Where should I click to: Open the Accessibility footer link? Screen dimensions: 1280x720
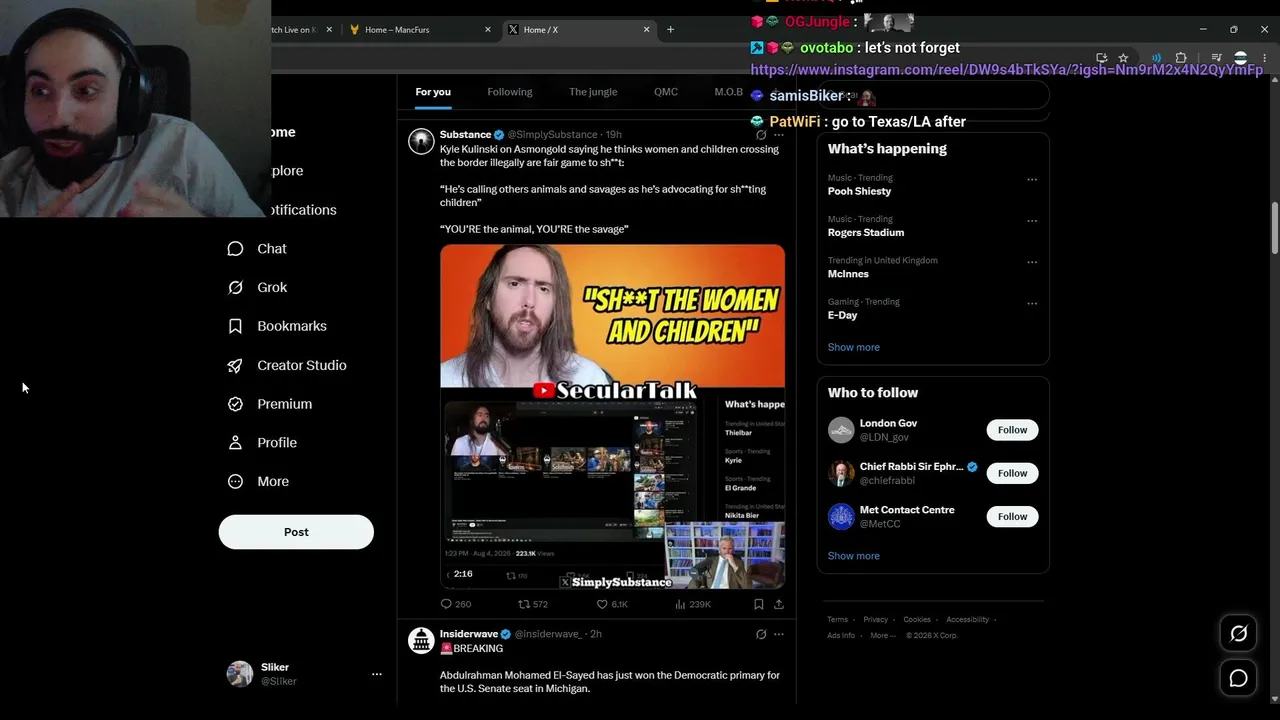click(x=968, y=620)
